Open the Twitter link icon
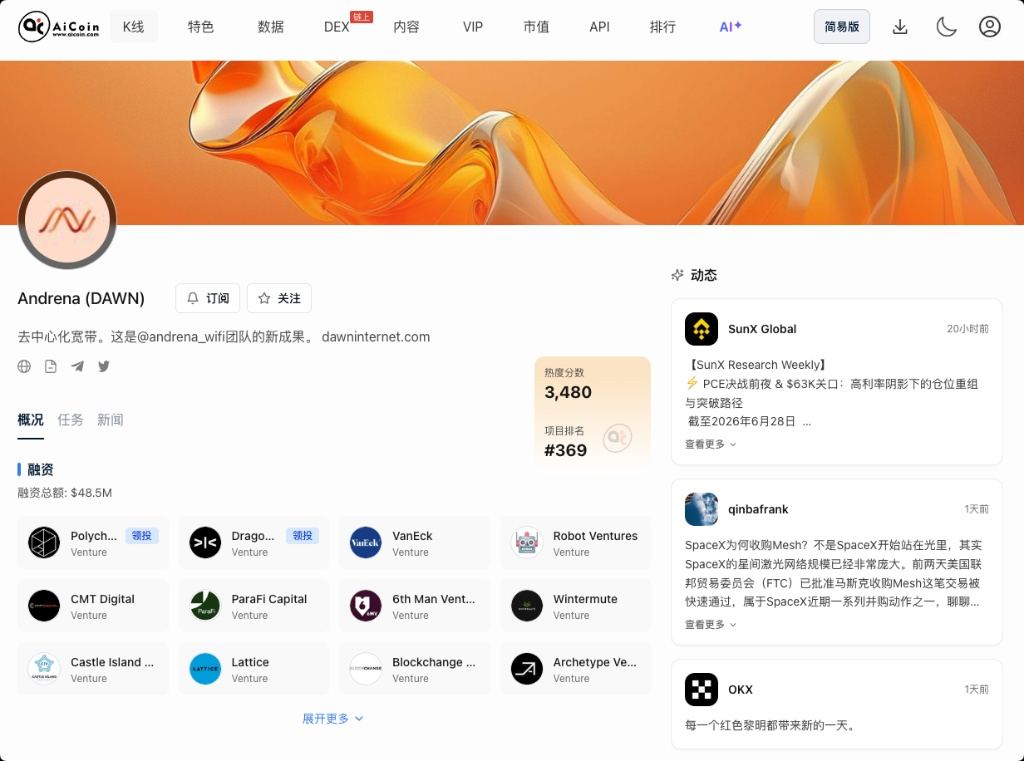Screen dimensions: 1024x761 104,366
